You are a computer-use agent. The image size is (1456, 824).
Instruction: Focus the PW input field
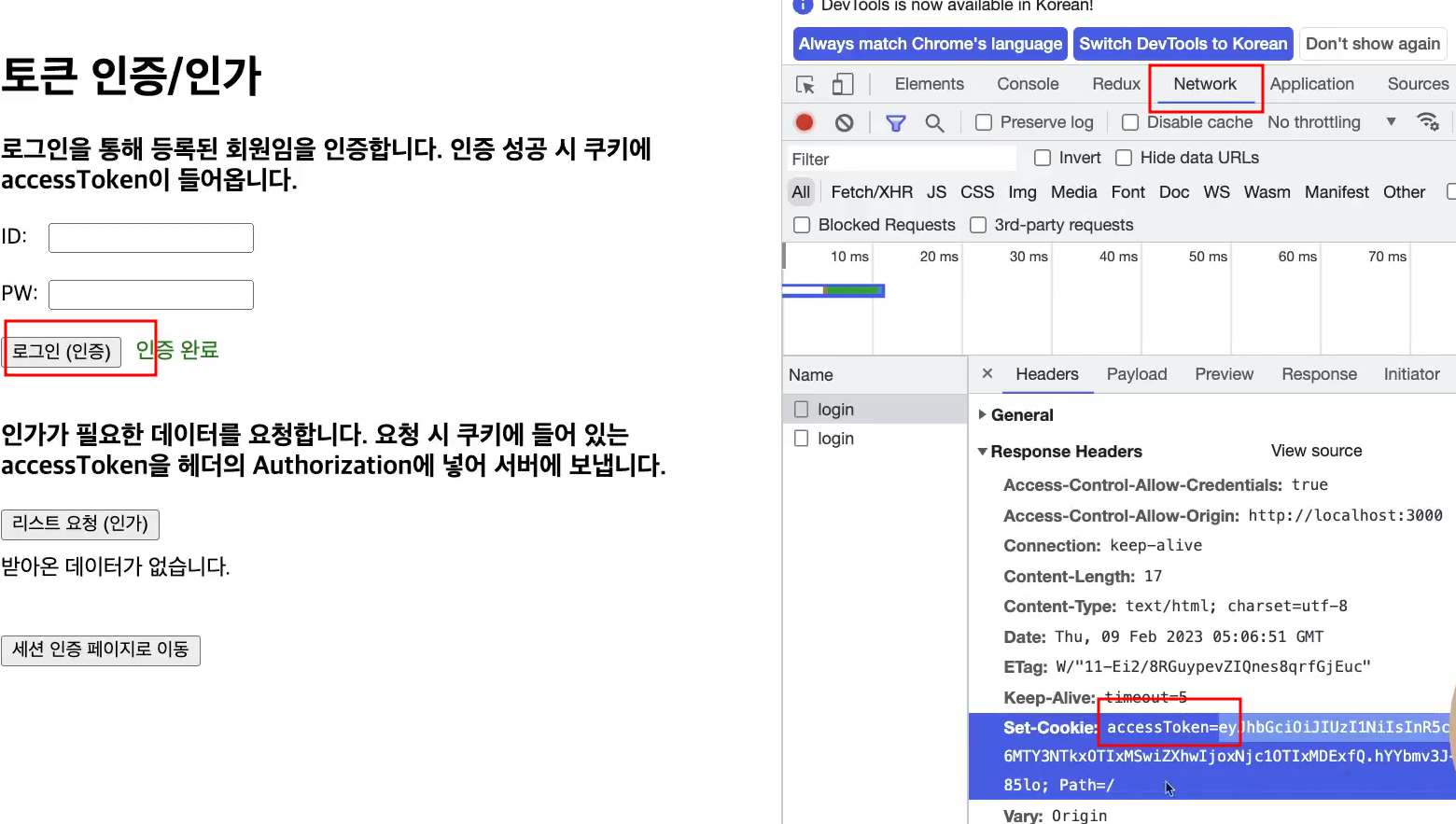tap(151, 295)
